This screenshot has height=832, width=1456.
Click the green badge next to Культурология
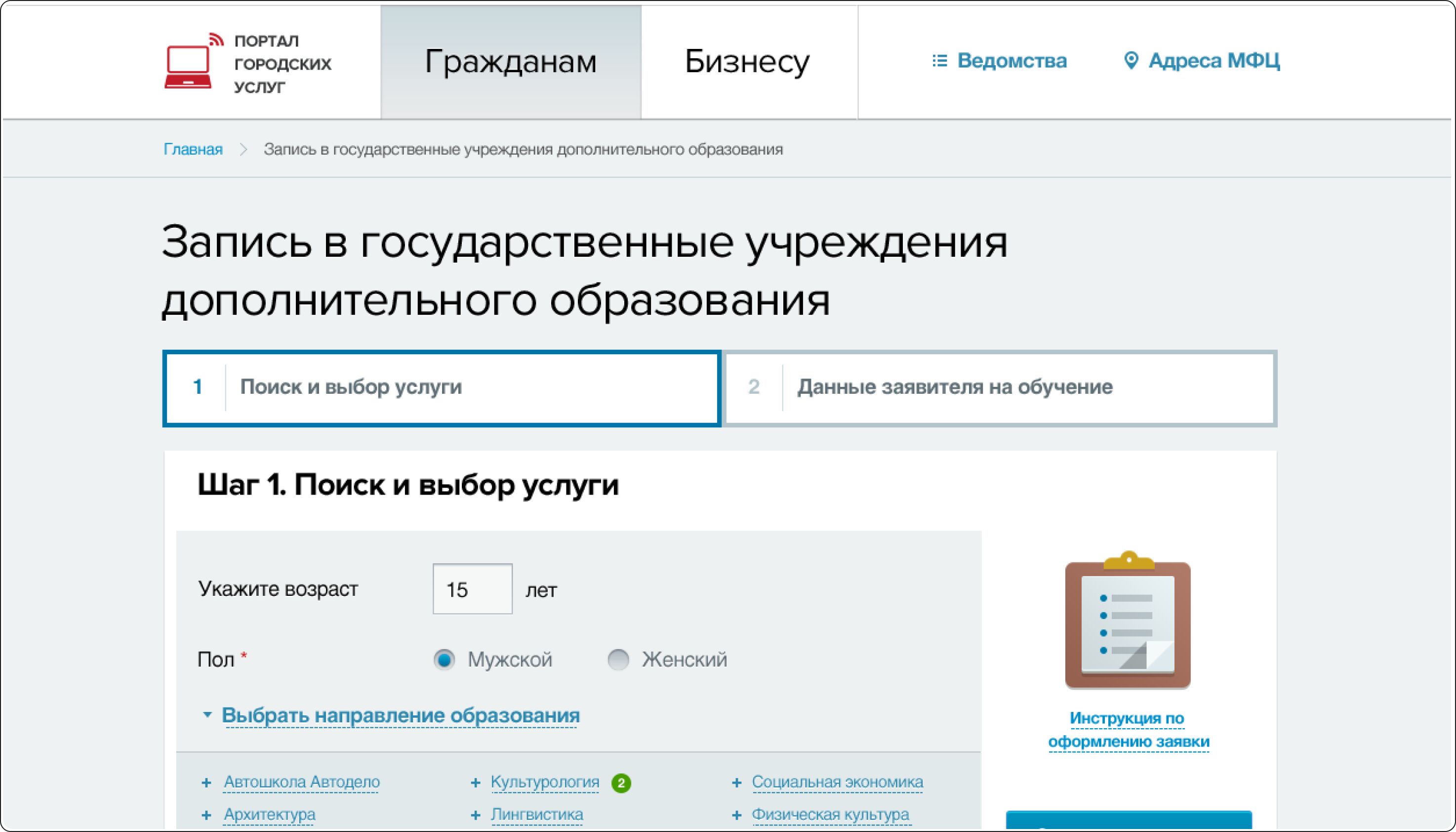point(621,783)
